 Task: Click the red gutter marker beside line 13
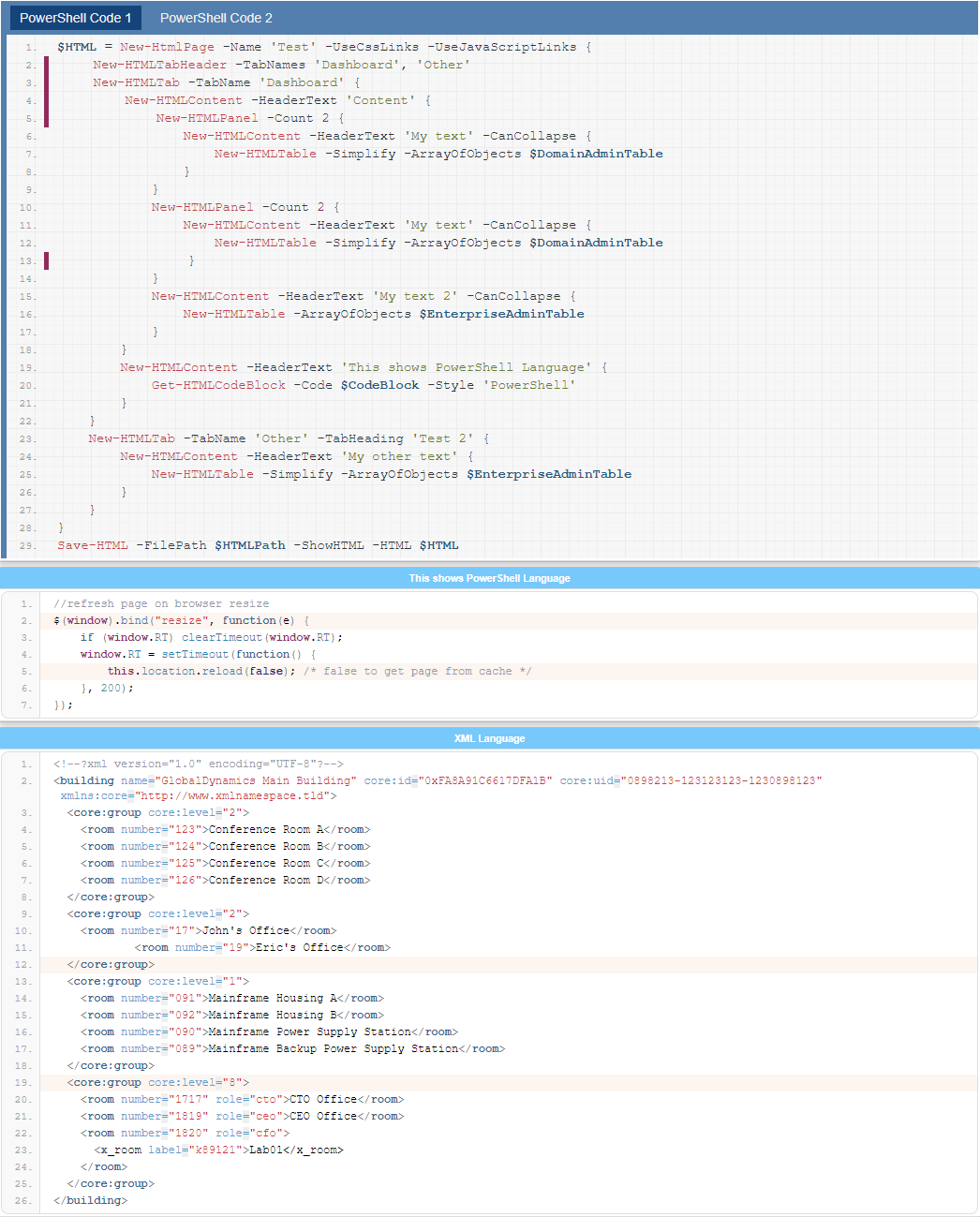pos(46,260)
